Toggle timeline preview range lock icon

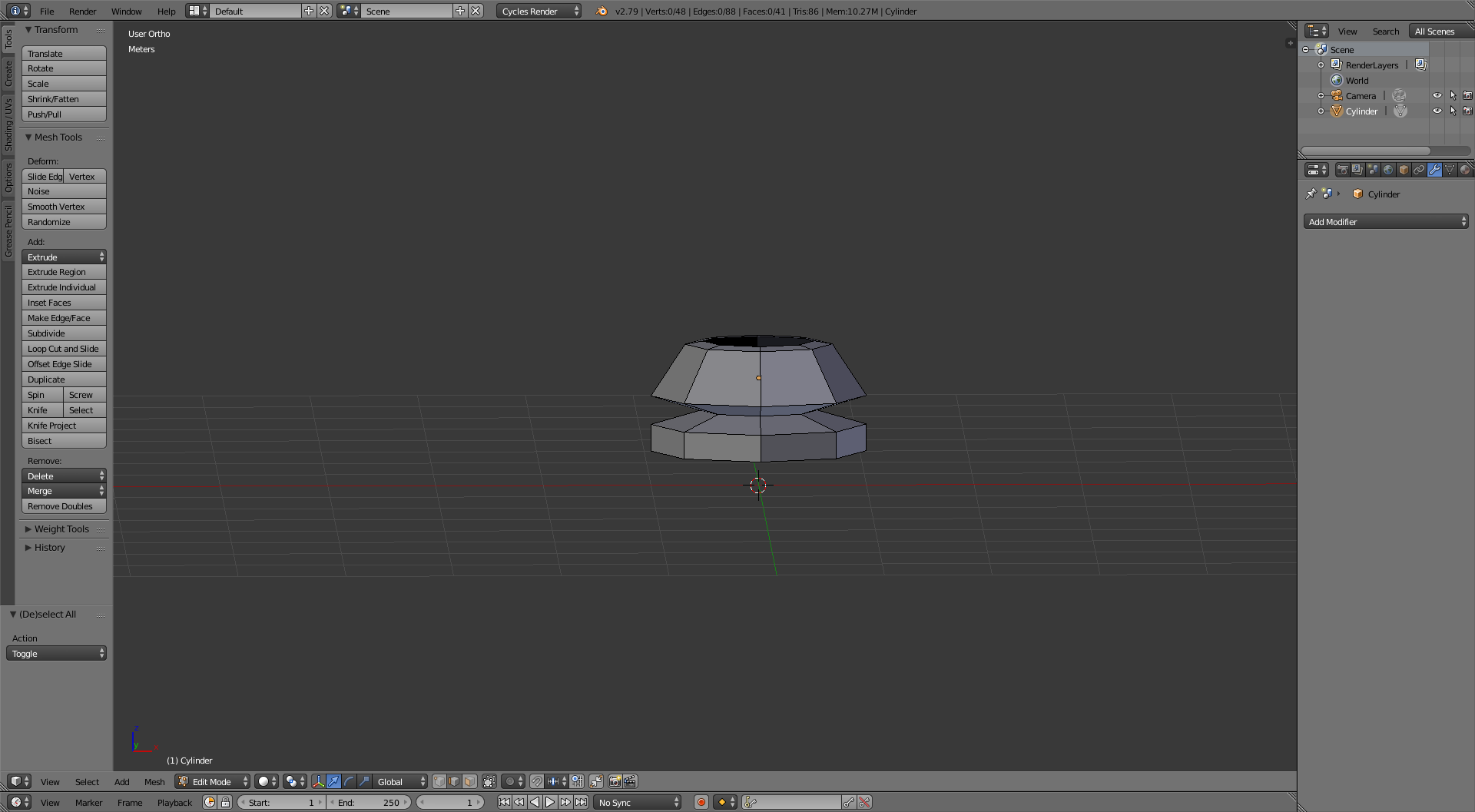point(225,802)
